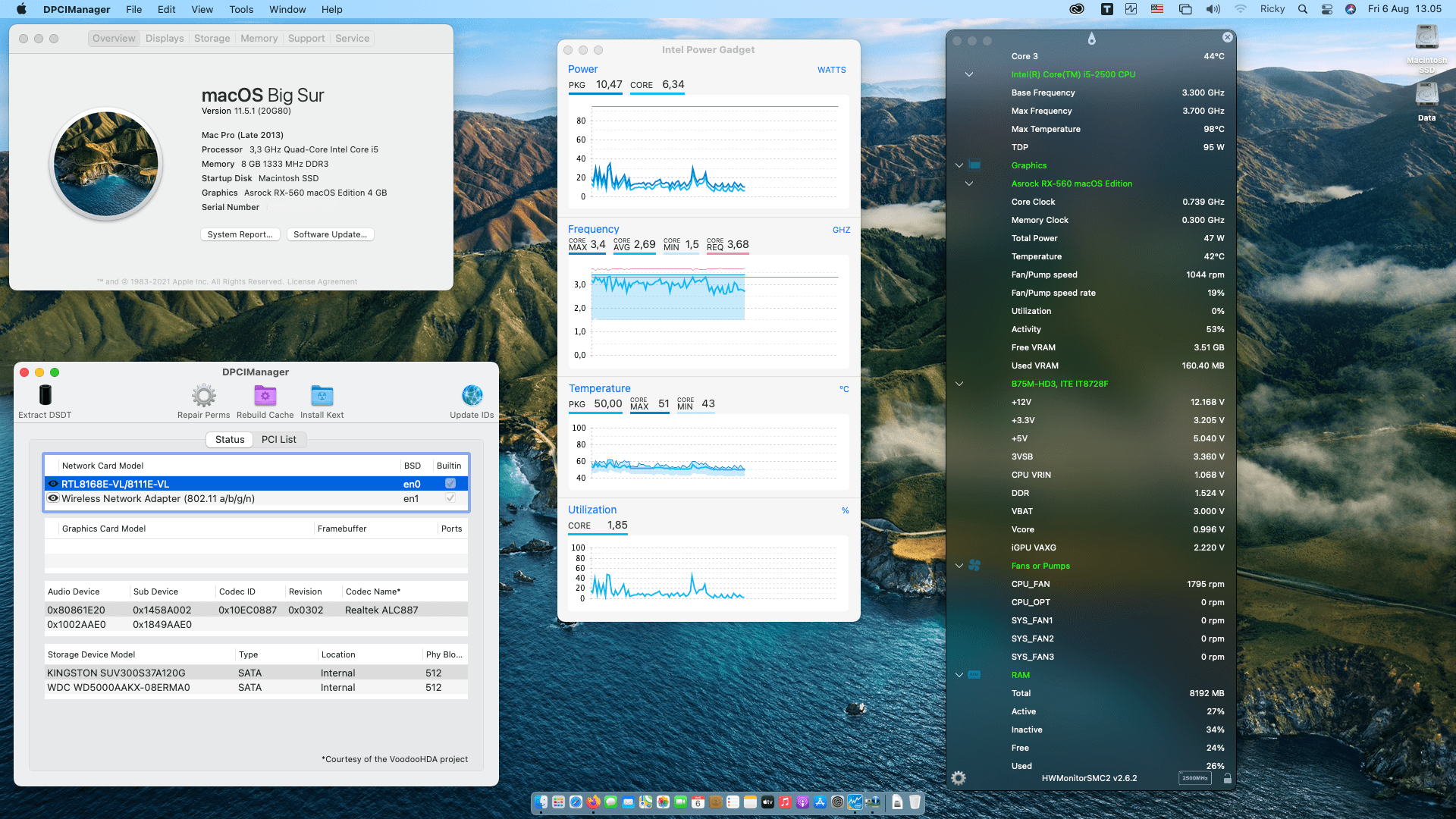
Task: Click eye icon next to Wireless Network Adapter
Action: coord(53,498)
